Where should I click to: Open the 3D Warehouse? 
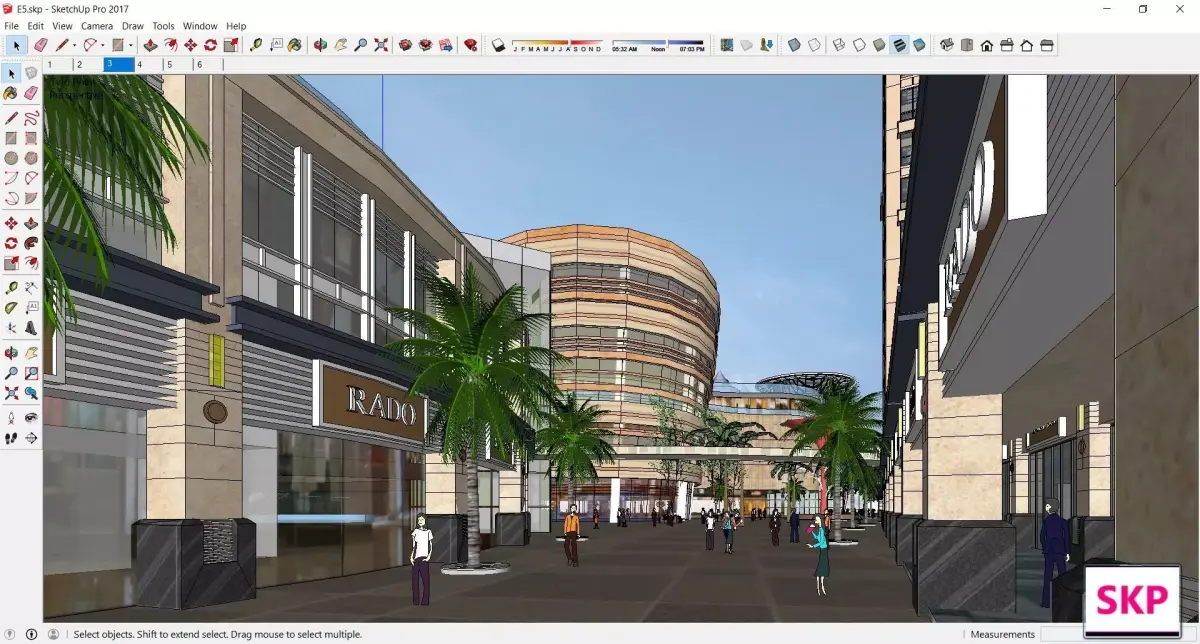pos(405,45)
